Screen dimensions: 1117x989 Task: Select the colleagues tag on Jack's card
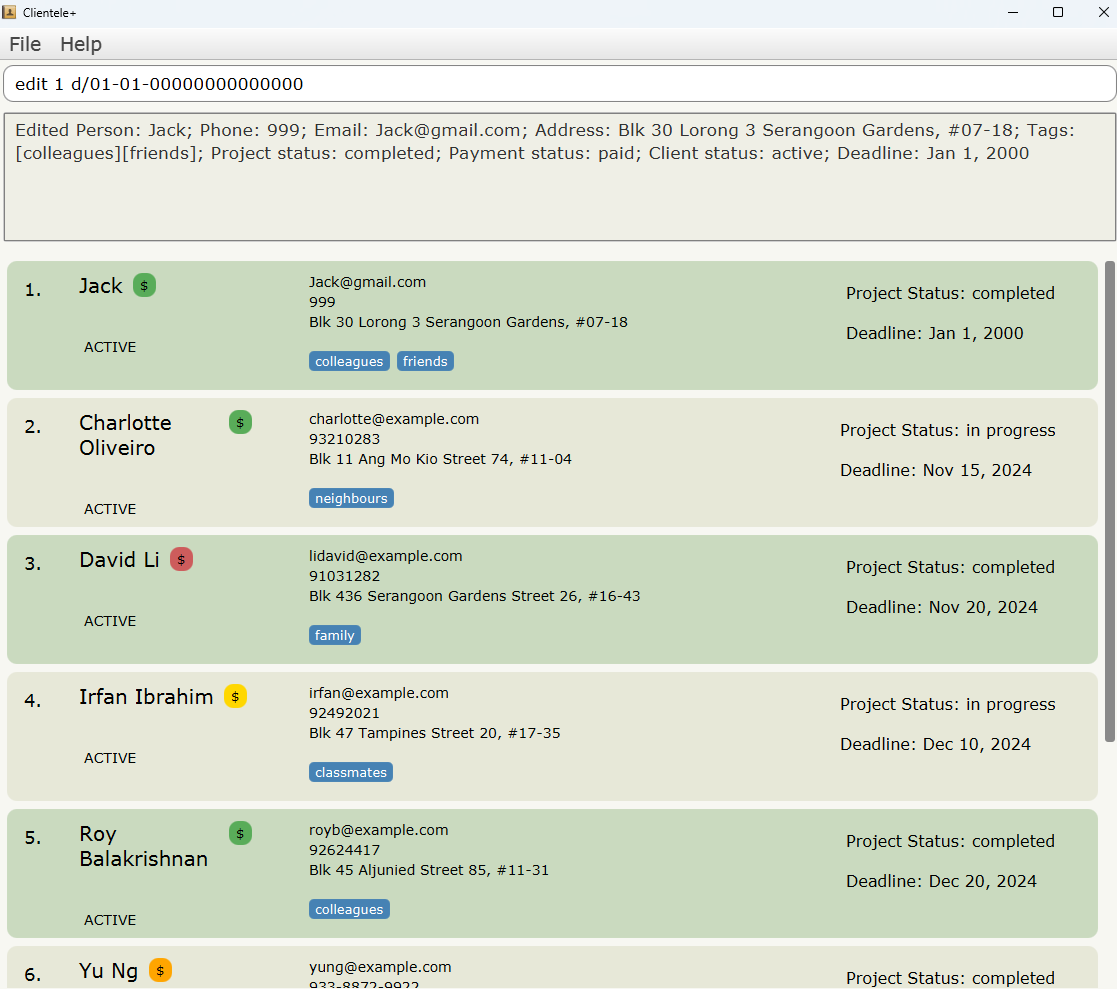click(349, 361)
